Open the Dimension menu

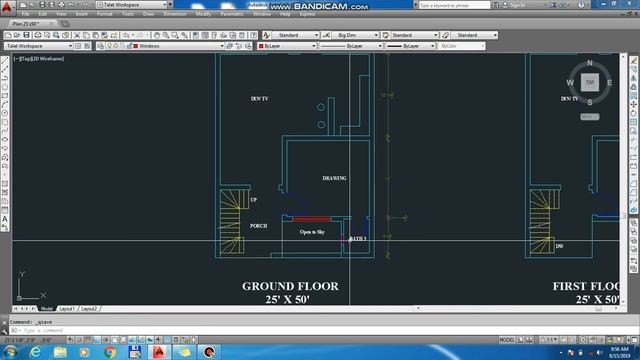tap(175, 14)
